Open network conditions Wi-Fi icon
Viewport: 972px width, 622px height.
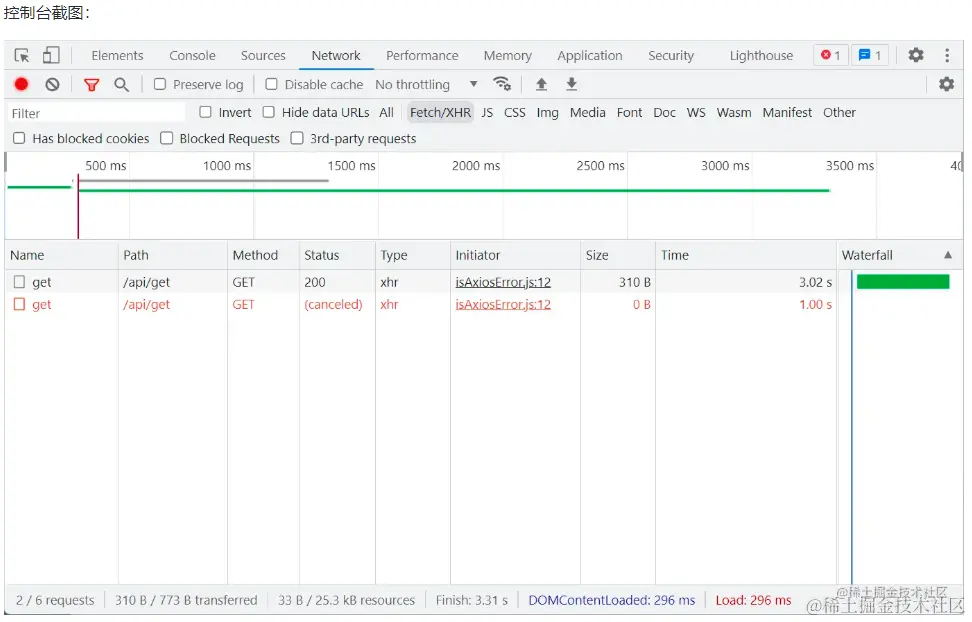501,84
